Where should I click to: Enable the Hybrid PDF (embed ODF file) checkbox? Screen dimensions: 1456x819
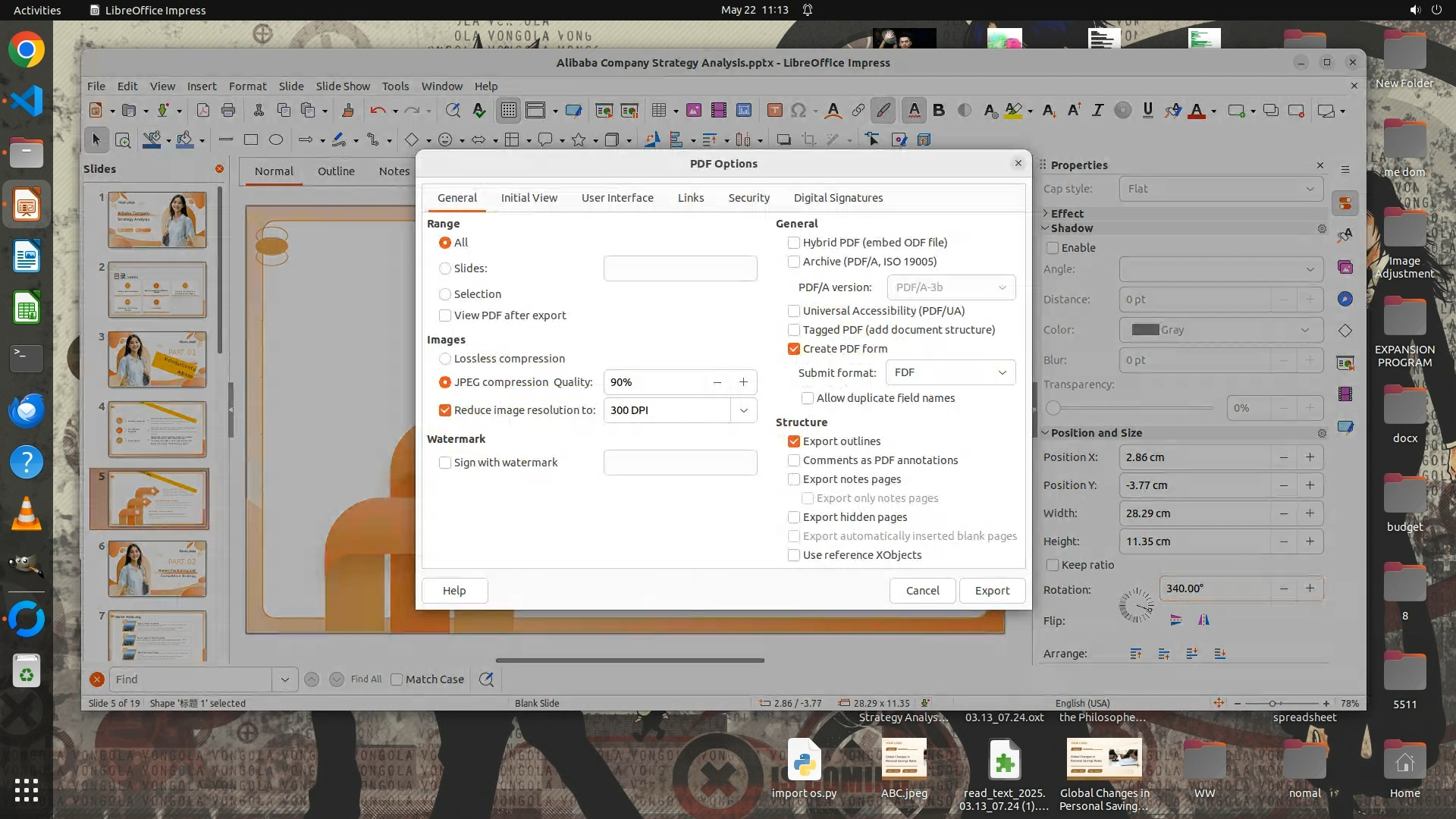pyautogui.click(x=794, y=243)
